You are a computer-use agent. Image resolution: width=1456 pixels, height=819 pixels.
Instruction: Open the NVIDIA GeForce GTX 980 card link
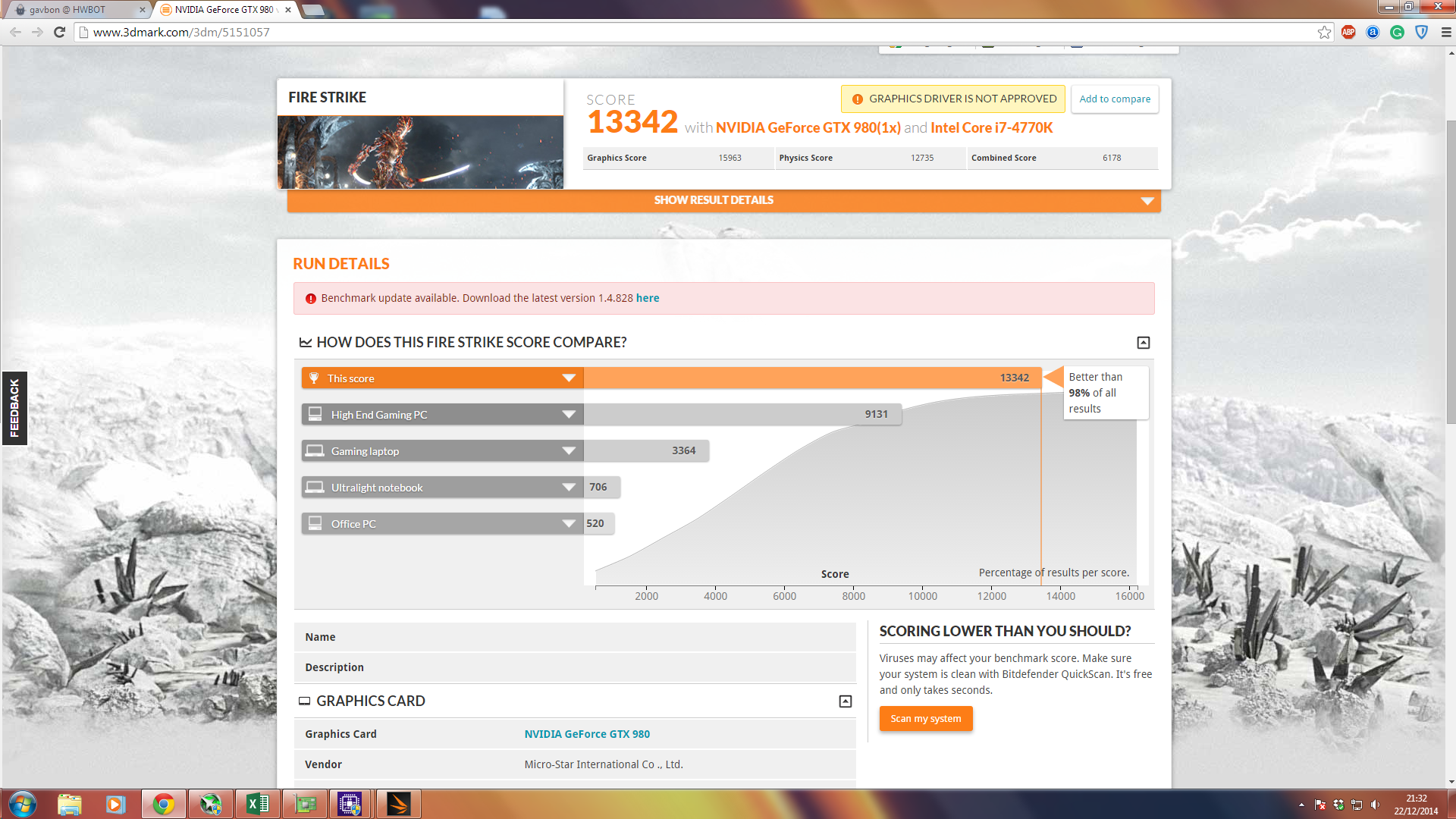point(587,734)
